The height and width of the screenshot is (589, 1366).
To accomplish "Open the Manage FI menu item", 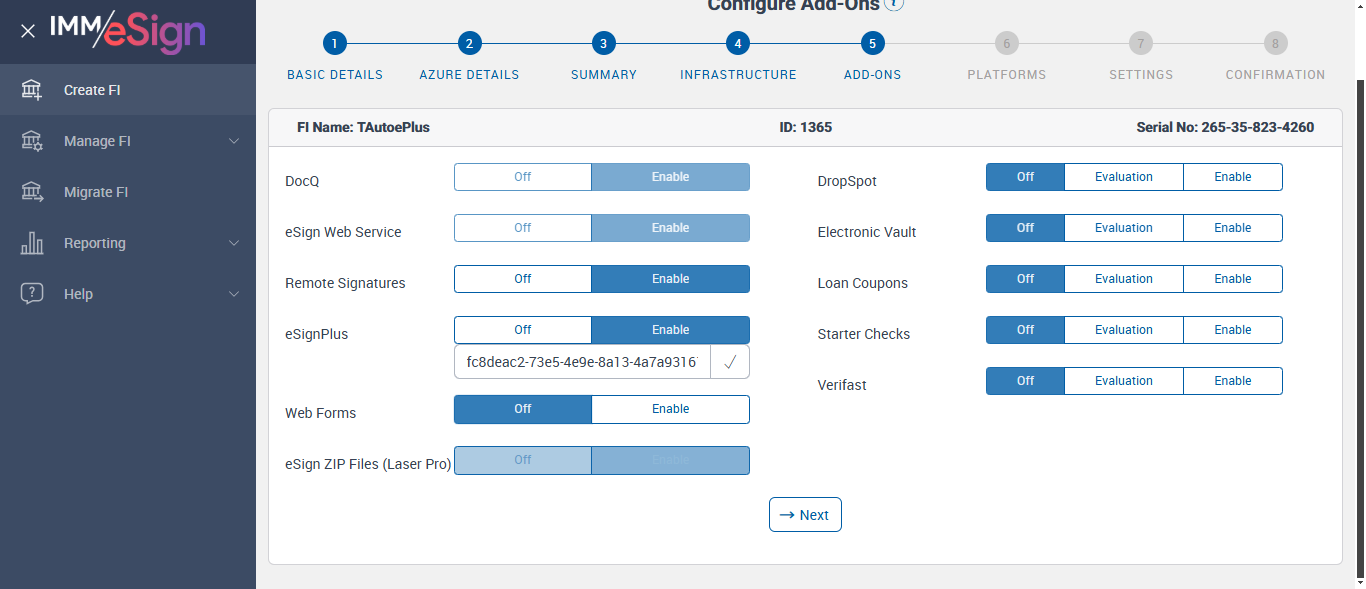I will pyautogui.click(x=128, y=141).
